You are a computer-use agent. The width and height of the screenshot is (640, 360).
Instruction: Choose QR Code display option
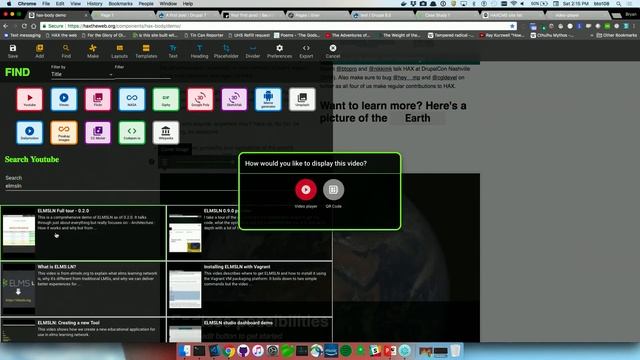[x=333, y=189]
